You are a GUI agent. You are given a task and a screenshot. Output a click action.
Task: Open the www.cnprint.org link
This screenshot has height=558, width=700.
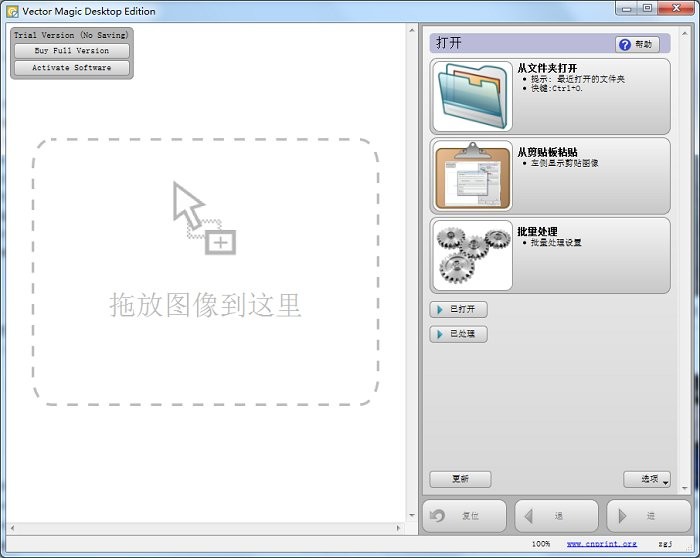602,544
